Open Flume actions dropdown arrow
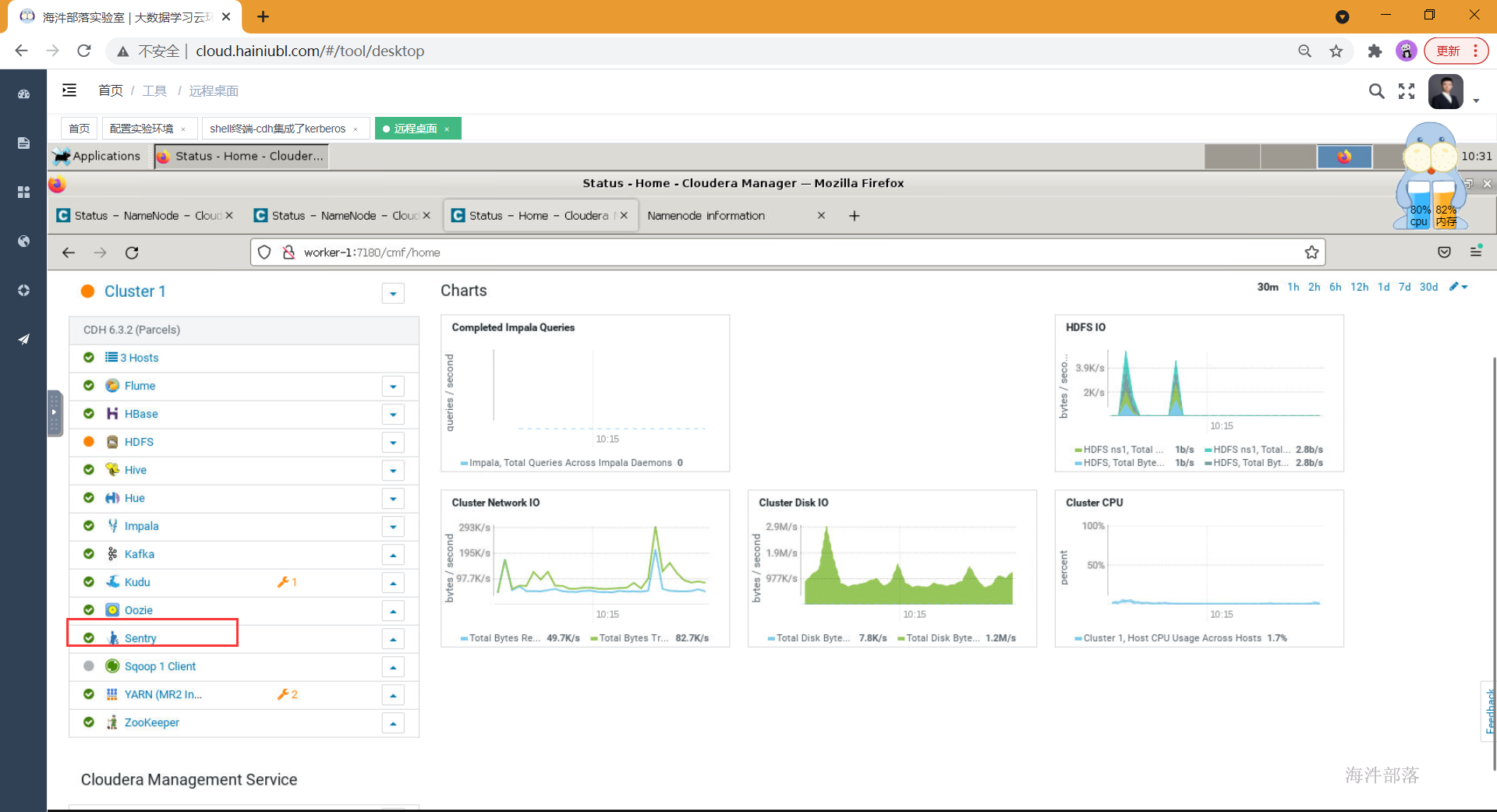1497x812 pixels. [393, 387]
